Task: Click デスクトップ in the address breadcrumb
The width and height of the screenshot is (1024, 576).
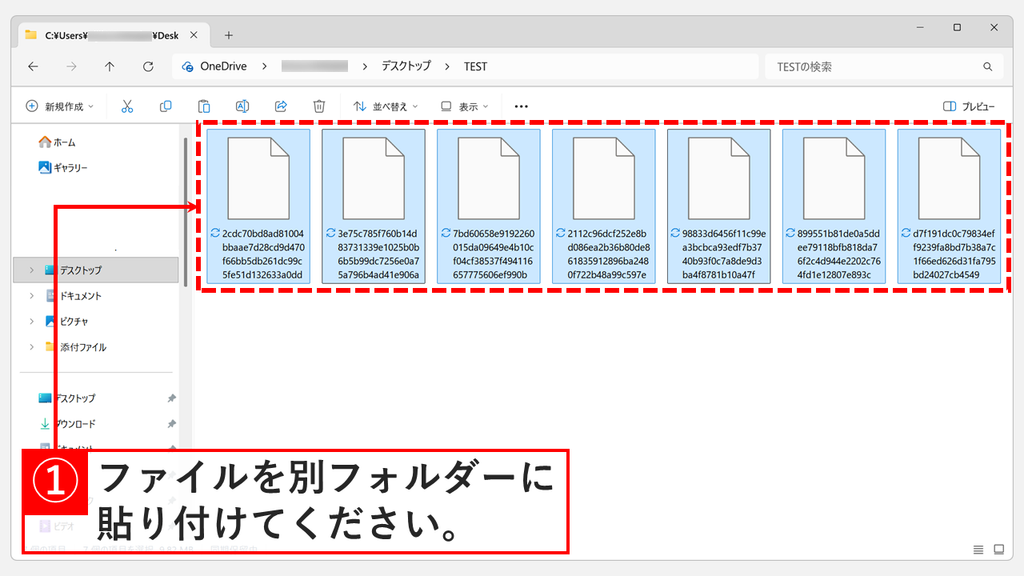Action: click(x=406, y=67)
